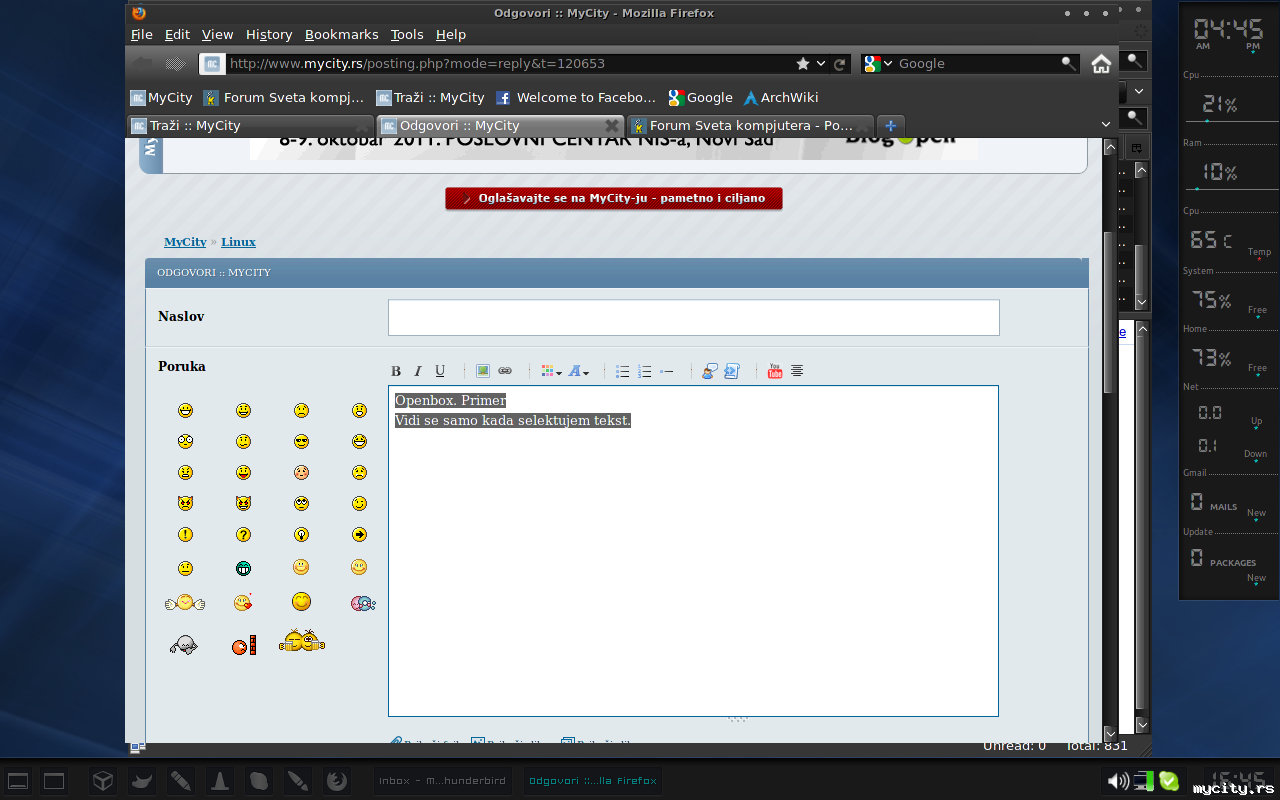
Task: Show the list of all tabs
Action: tap(1106, 125)
